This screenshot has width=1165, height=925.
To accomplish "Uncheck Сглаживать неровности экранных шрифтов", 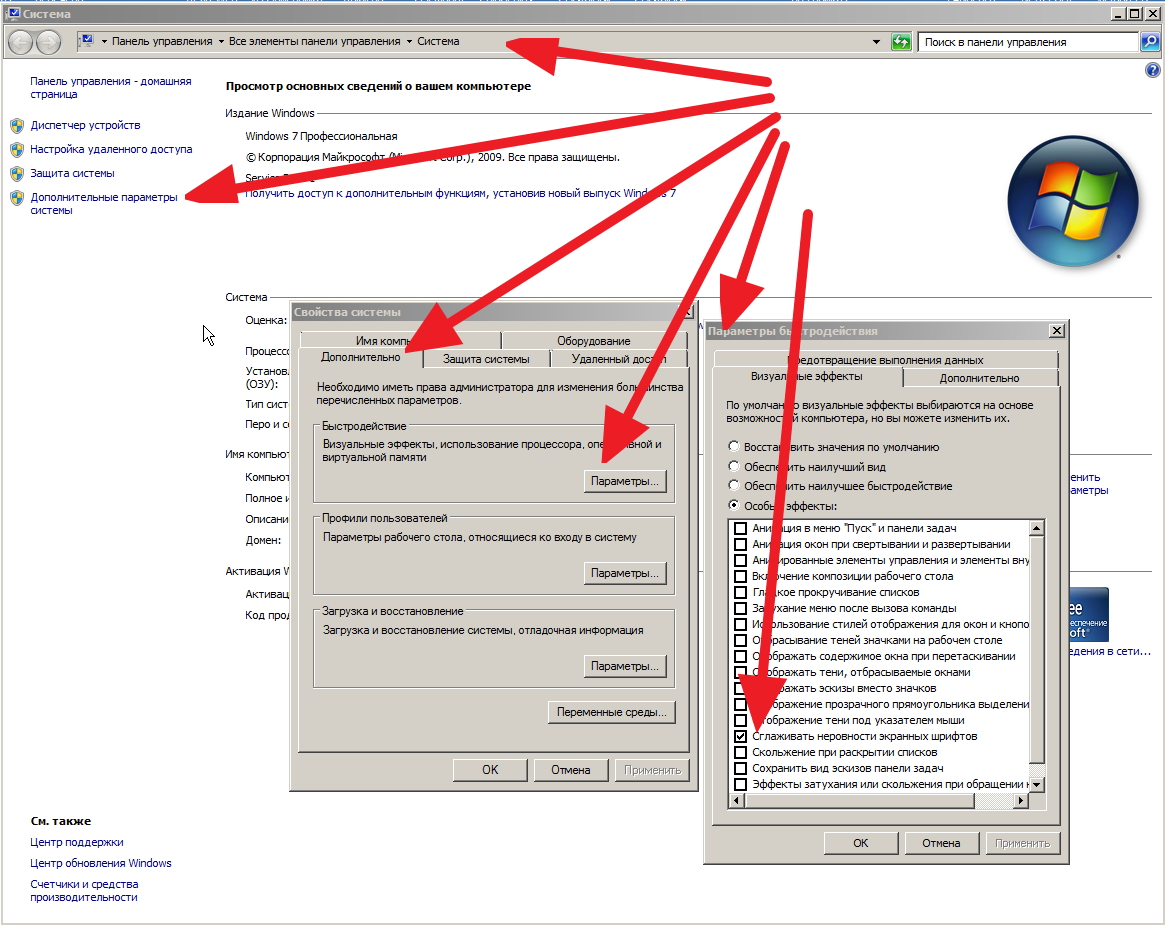I will (740, 736).
